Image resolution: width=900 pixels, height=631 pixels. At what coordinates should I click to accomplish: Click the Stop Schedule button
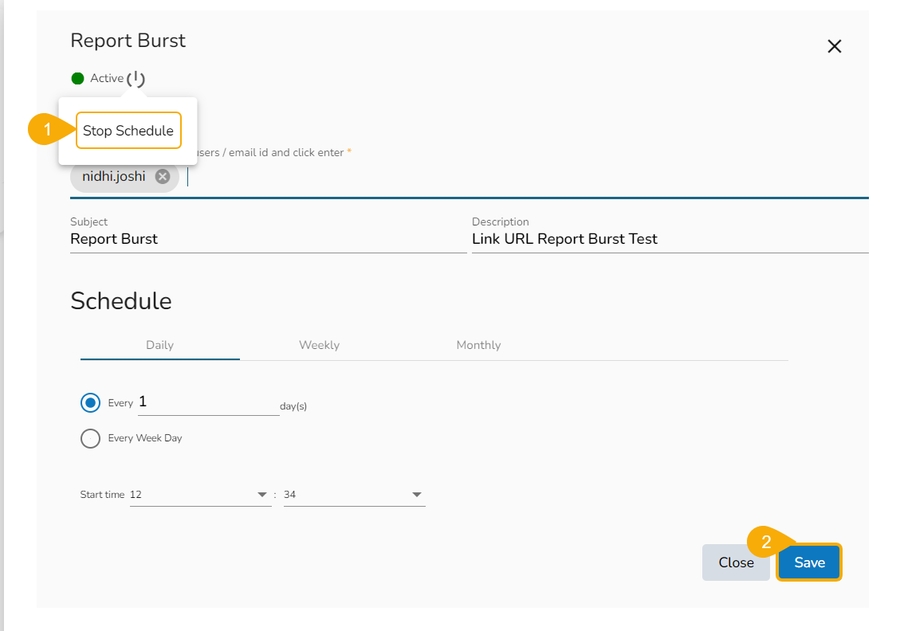click(x=128, y=131)
